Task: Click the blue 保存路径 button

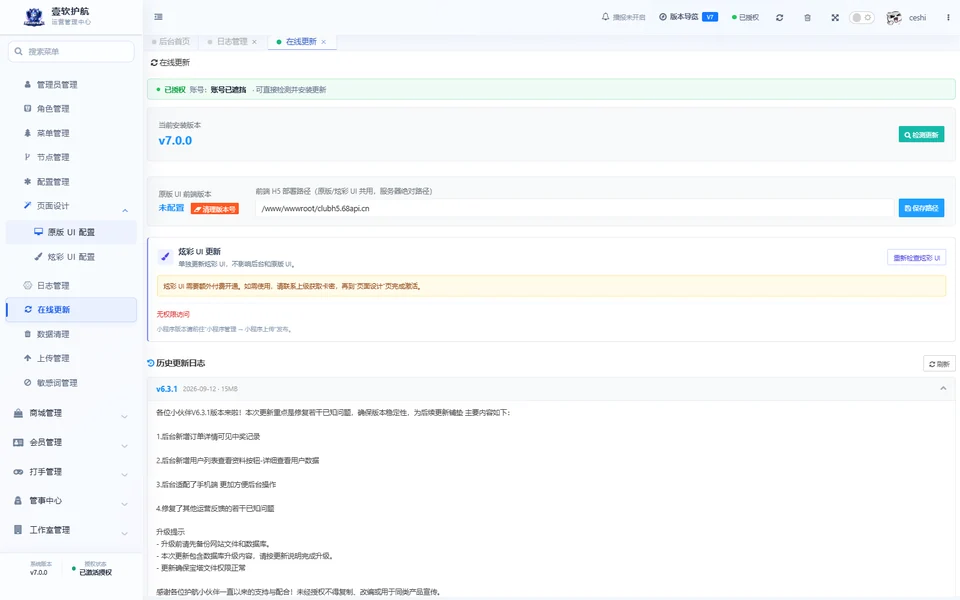Action: 921,208
